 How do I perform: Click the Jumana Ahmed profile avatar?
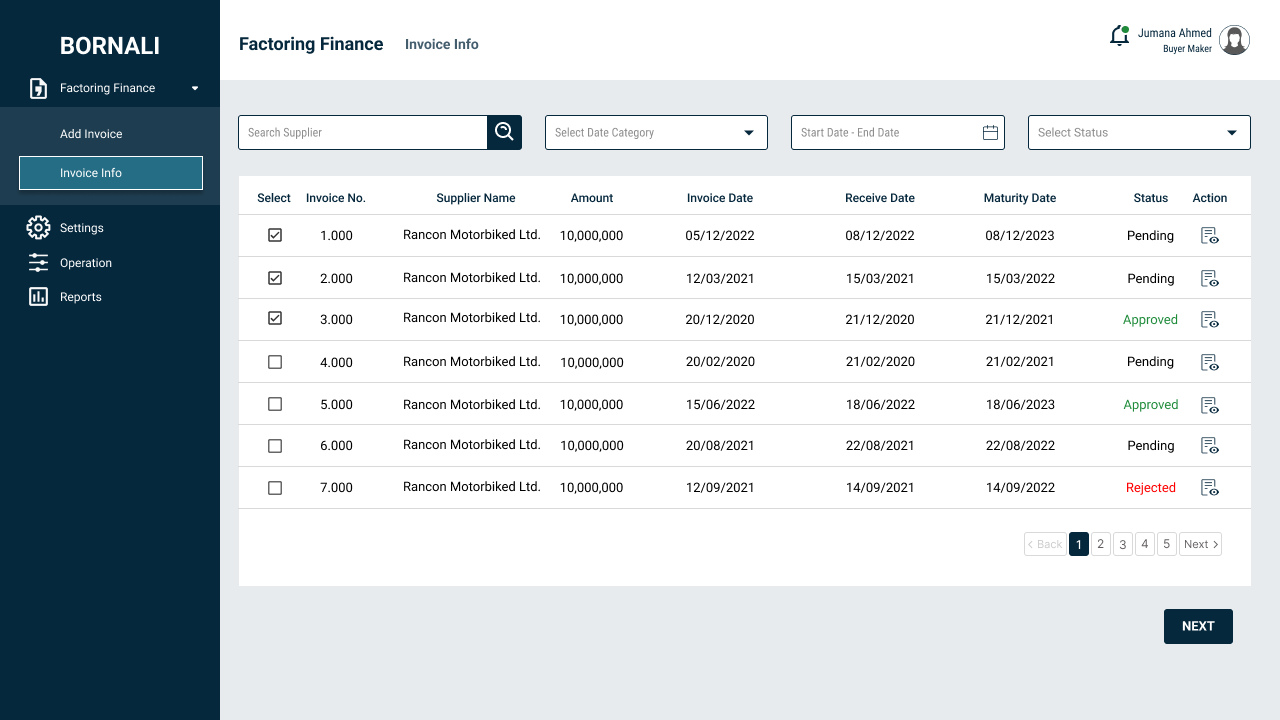pos(1235,40)
